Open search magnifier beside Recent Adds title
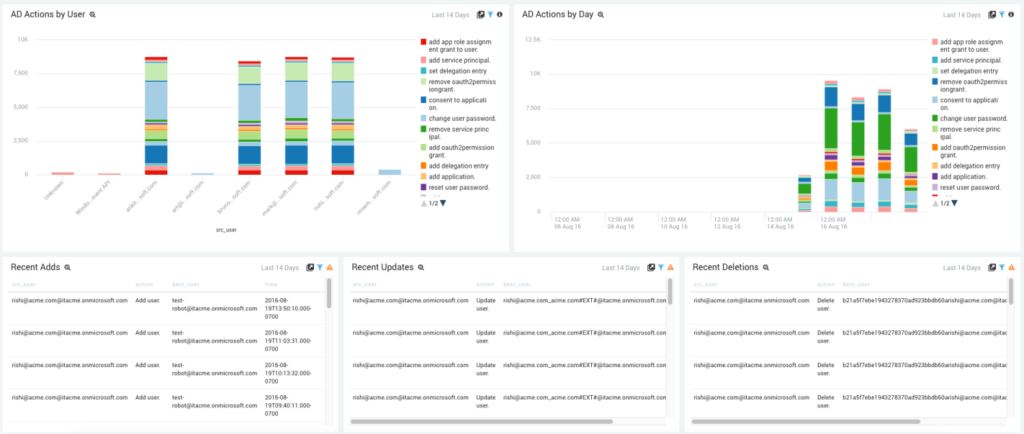Viewport: 1024px width, 434px height. (x=68, y=268)
